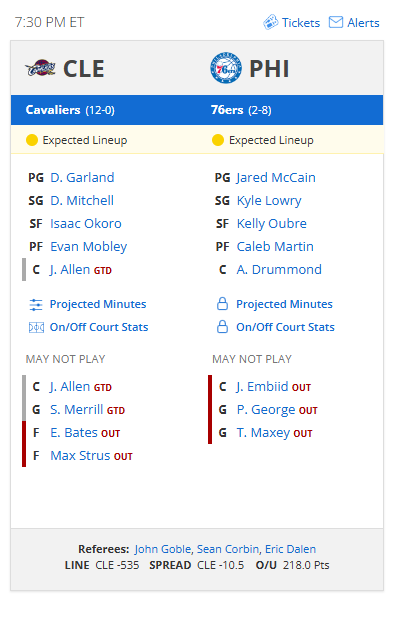Click the Cavaliers On/Off Court Stats court icon
The width and height of the screenshot is (405, 617).
(36, 327)
